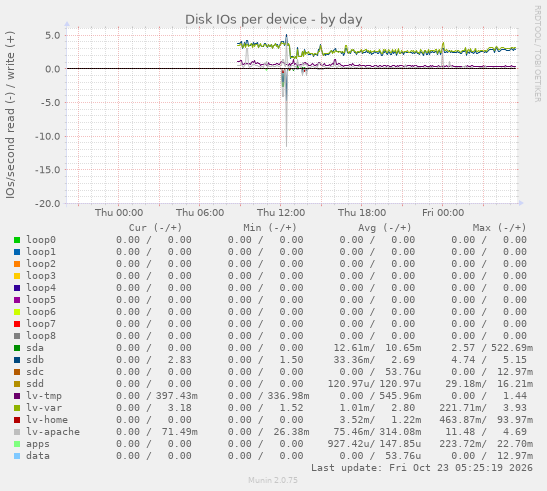Click the 'Min (-/+)' column header
Image resolution: width=547 pixels, height=491 pixels.
pyautogui.click(x=270, y=228)
